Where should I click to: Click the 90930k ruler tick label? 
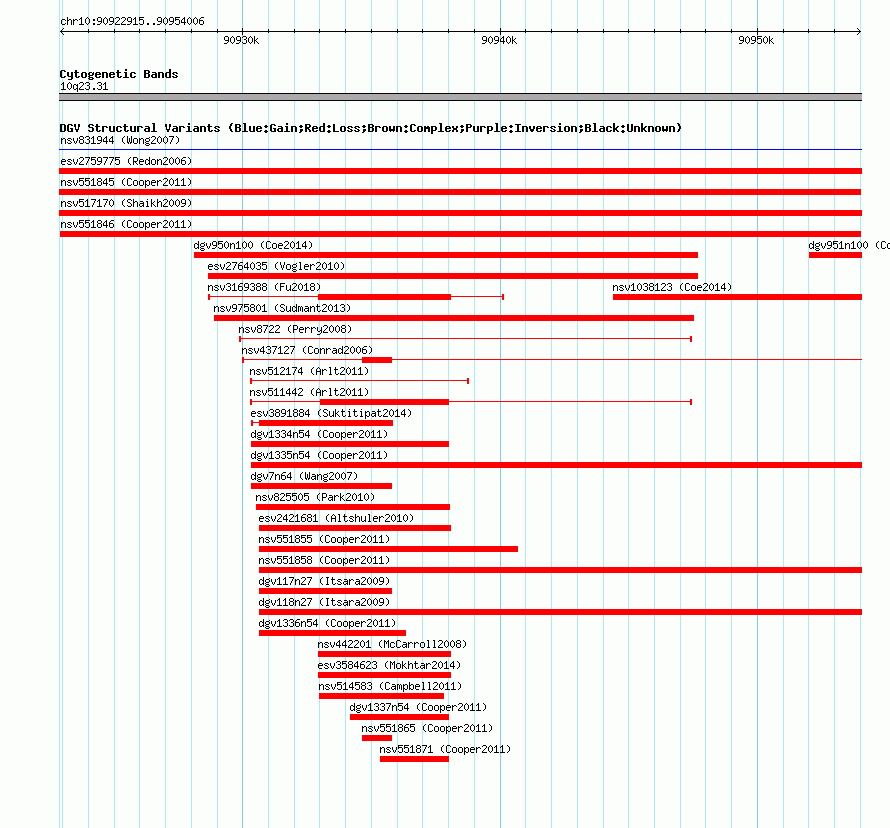[241, 40]
